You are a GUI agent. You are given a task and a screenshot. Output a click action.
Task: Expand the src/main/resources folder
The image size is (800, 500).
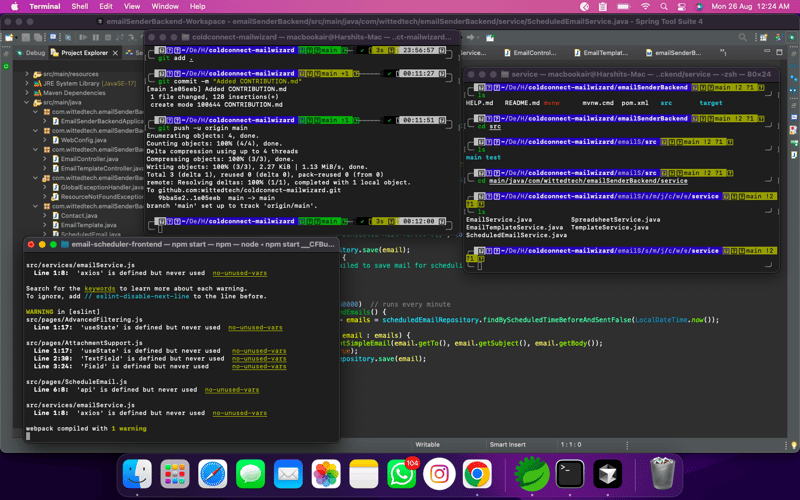point(27,74)
